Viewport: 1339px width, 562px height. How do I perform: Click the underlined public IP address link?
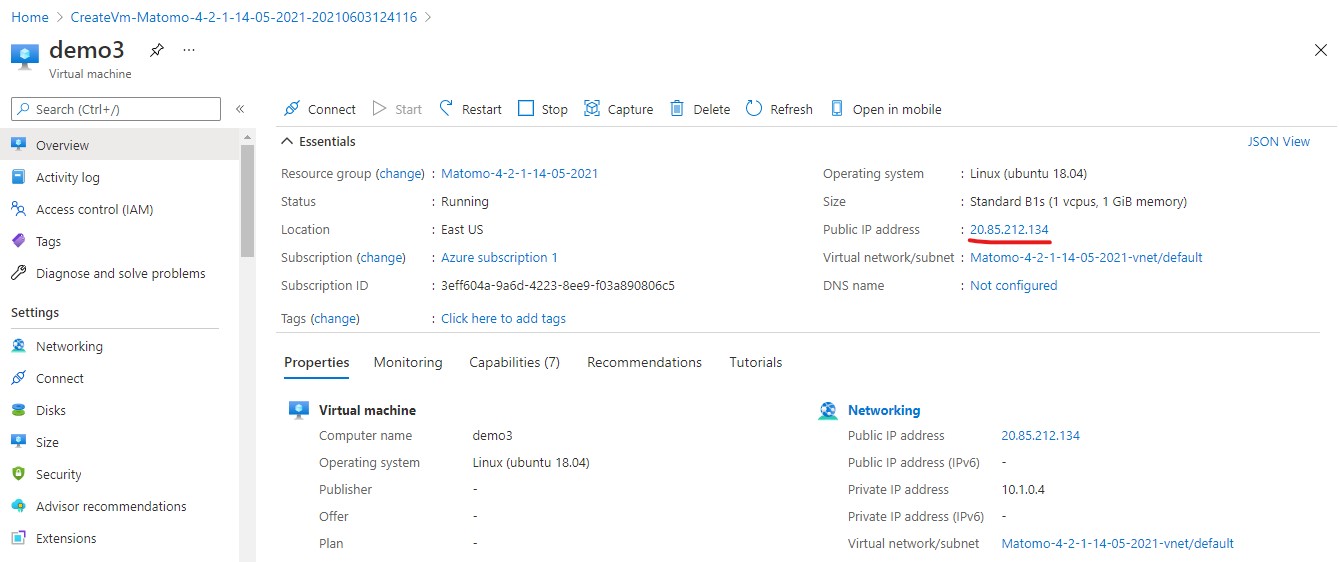point(1009,230)
